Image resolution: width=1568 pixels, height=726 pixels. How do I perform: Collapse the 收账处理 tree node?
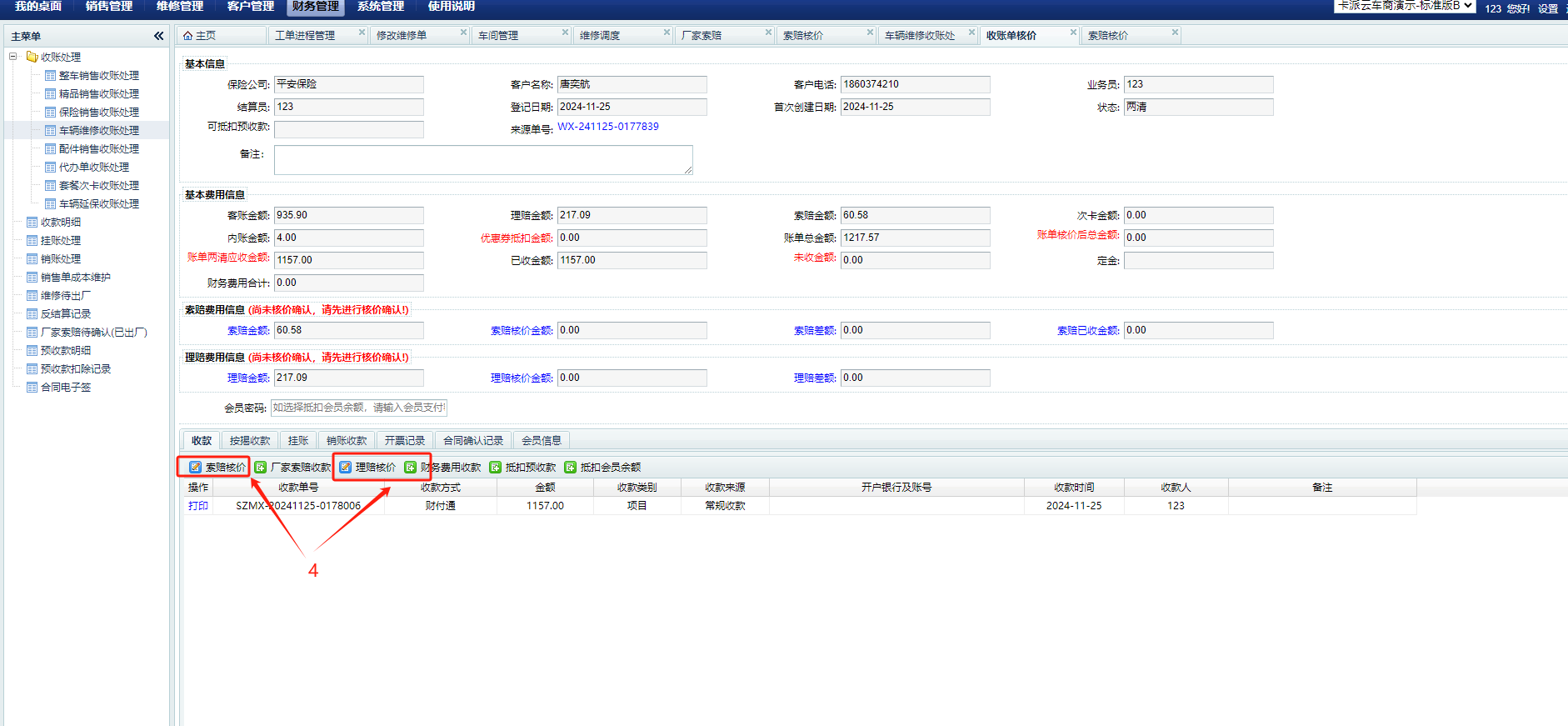click(x=13, y=57)
